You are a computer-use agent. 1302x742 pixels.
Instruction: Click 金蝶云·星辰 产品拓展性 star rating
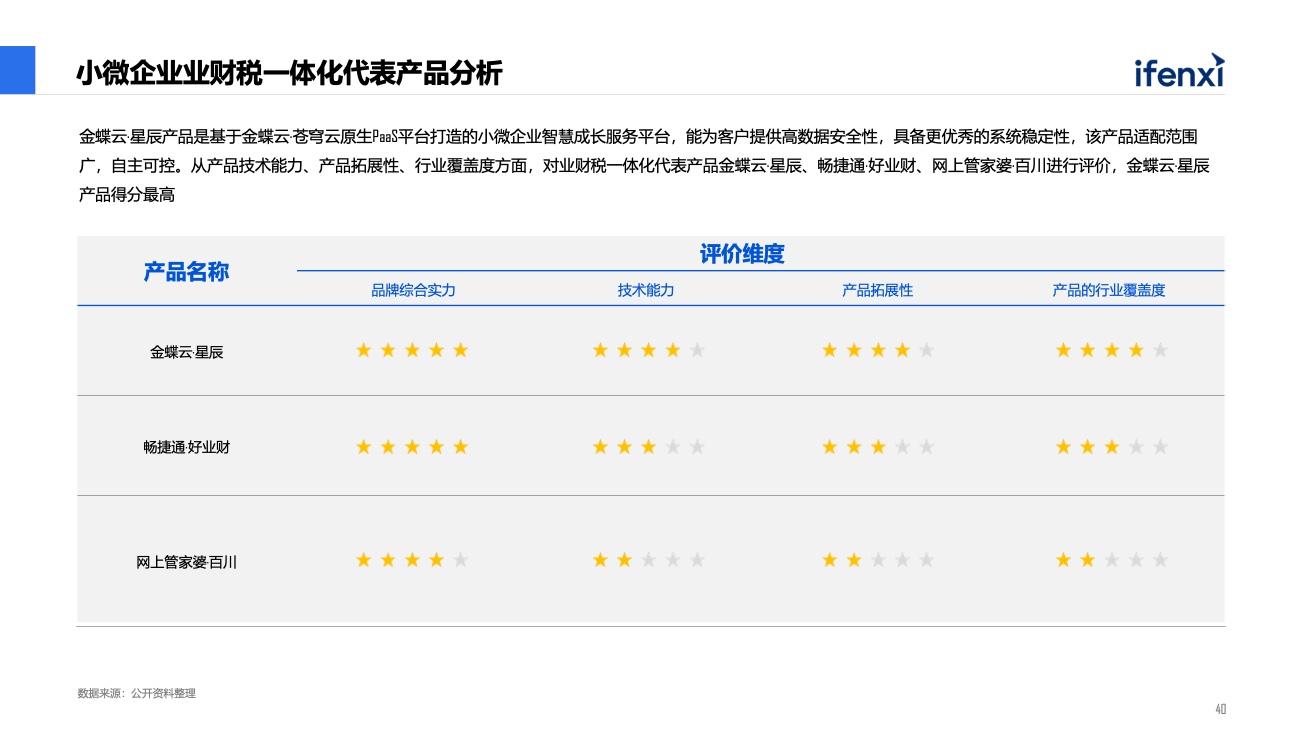tap(878, 350)
